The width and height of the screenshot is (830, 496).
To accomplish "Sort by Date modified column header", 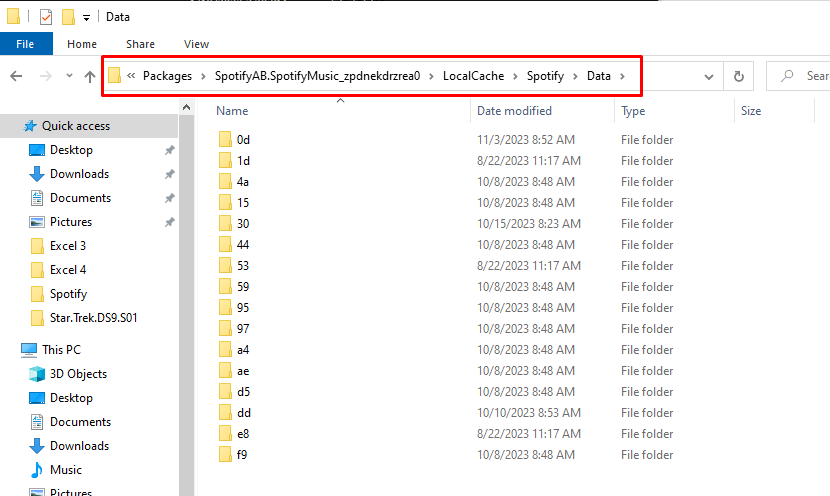I will click(514, 111).
